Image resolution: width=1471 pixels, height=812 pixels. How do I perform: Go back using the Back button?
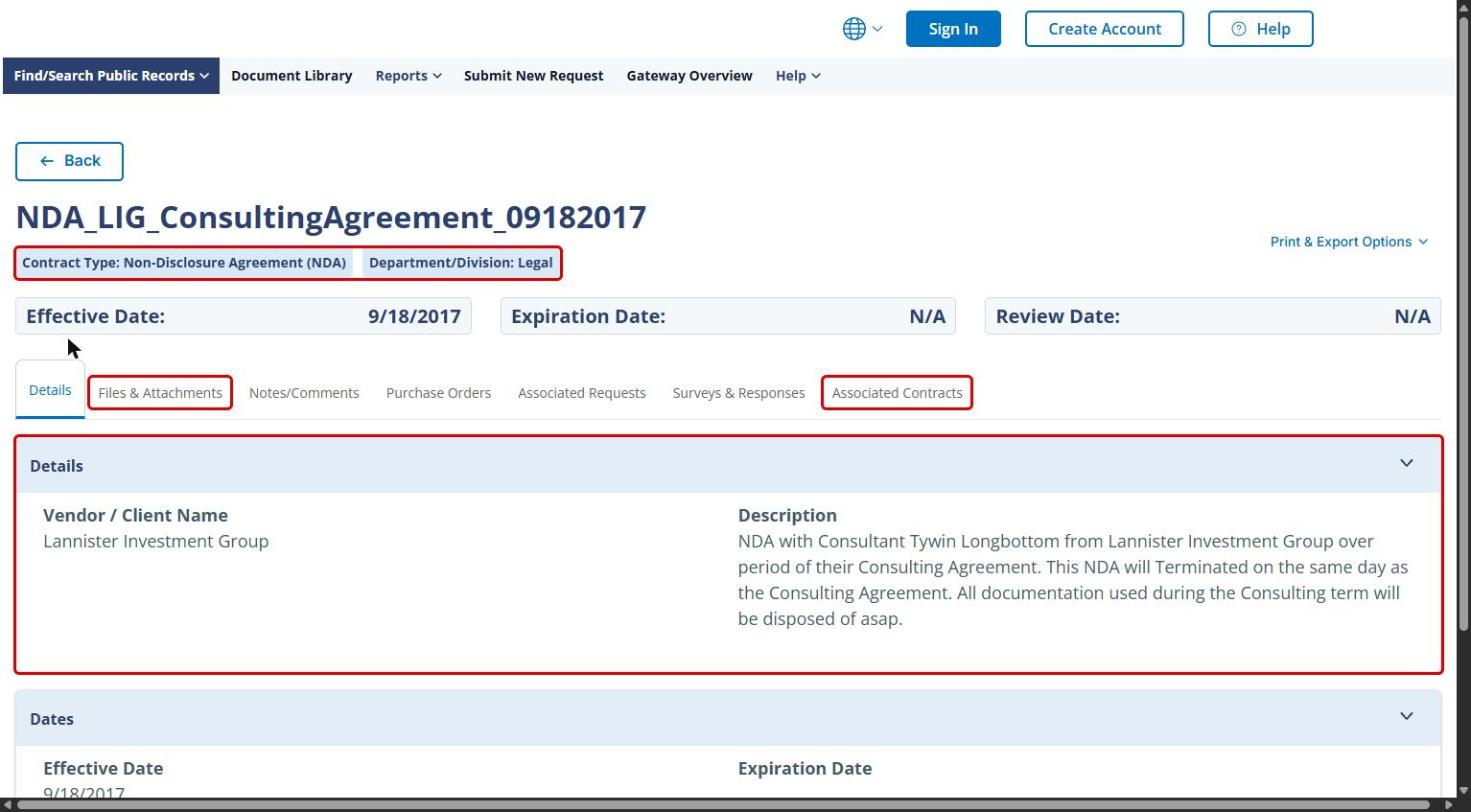click(x=69, y=161)
